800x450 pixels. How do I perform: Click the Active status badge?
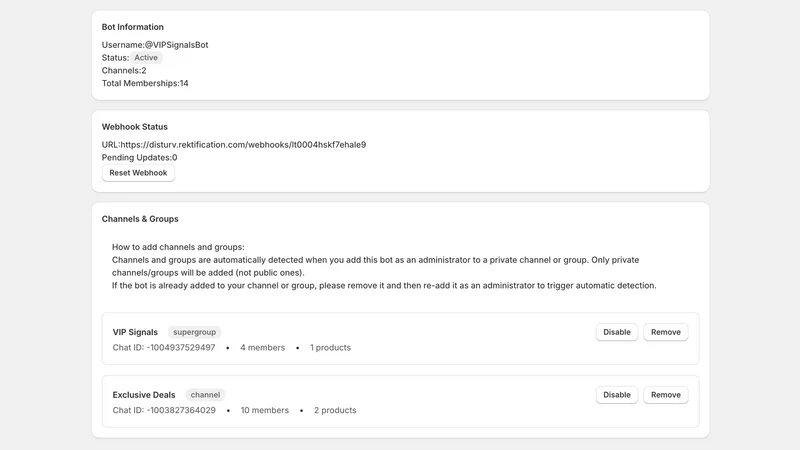click(x=146, y=58)
